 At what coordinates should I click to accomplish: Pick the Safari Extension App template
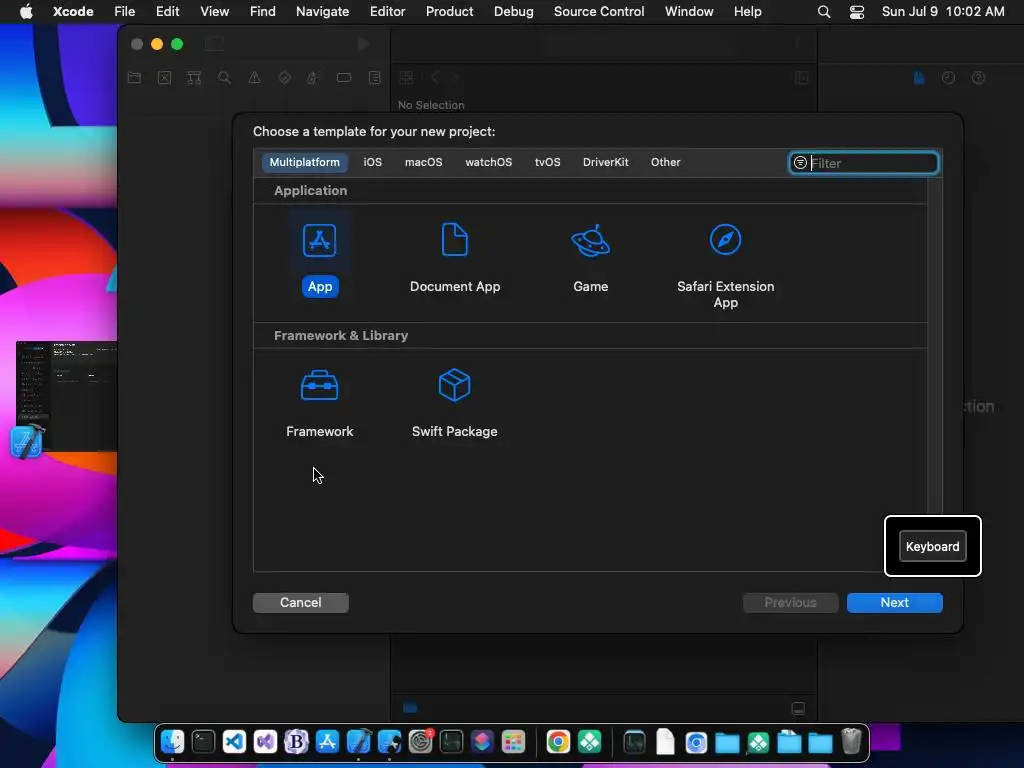tap(726, 266)
